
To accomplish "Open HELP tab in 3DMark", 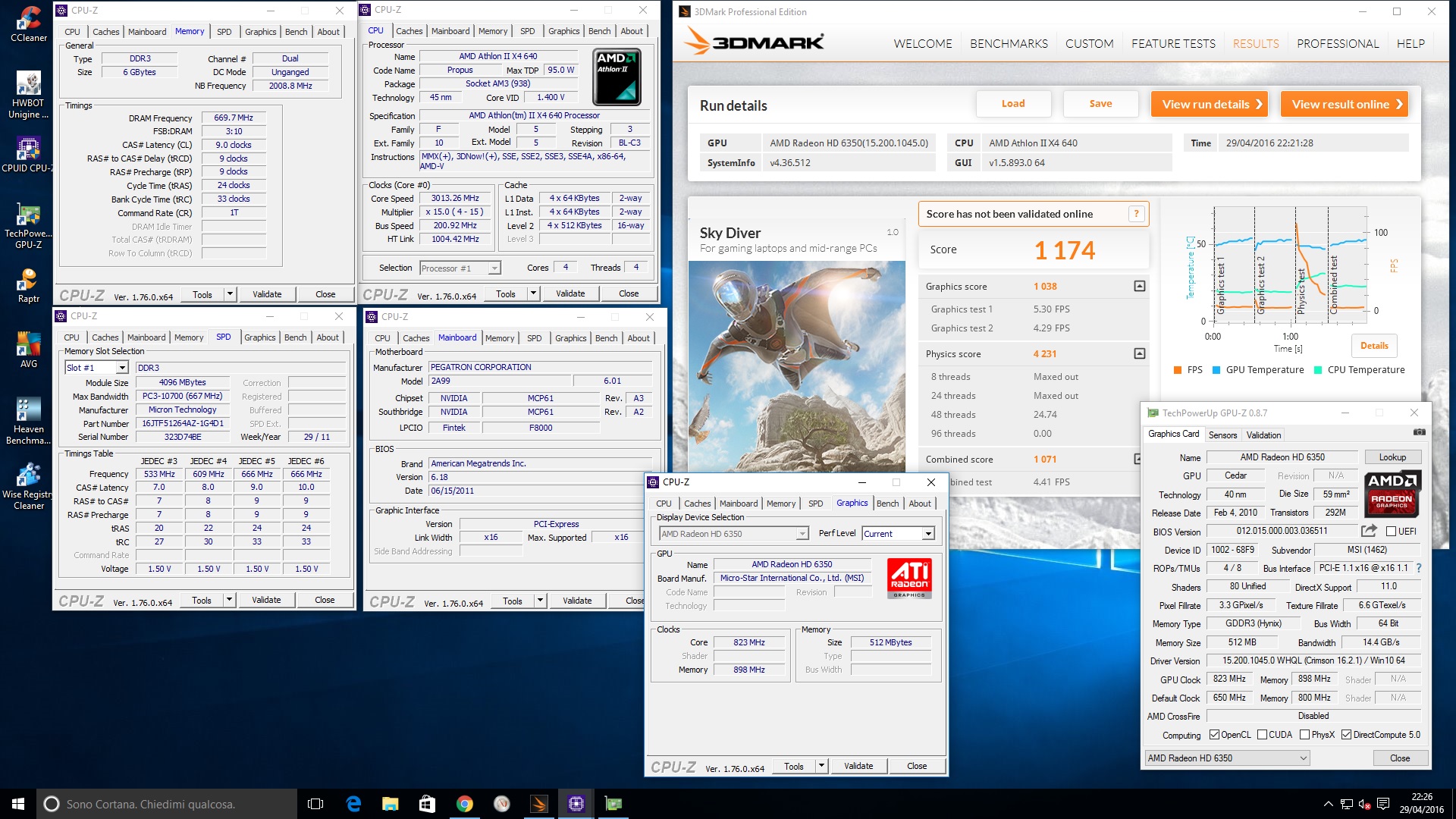I will click(x=1410, y=43).
